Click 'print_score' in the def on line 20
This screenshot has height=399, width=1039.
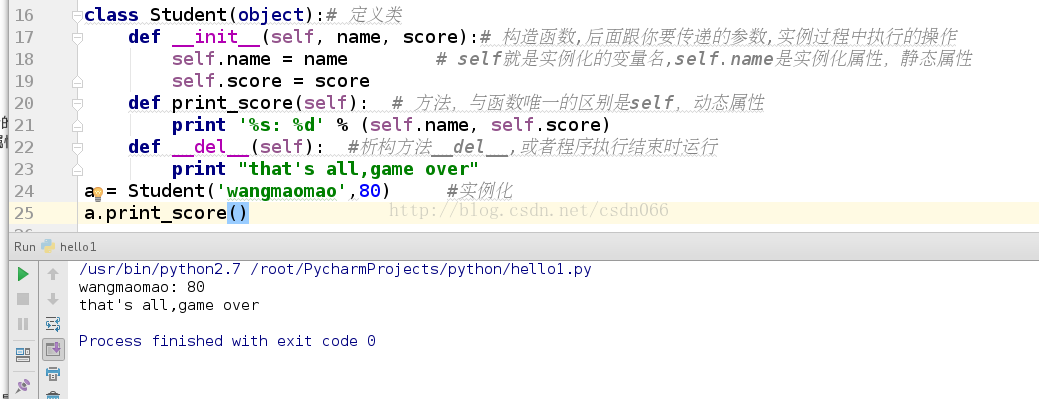(x=232, y=103)
